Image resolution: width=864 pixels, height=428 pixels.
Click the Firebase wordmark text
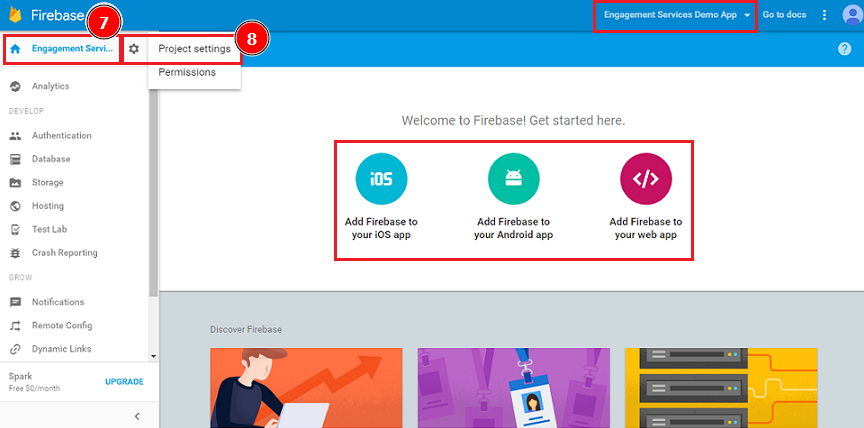tap(57, 15)
